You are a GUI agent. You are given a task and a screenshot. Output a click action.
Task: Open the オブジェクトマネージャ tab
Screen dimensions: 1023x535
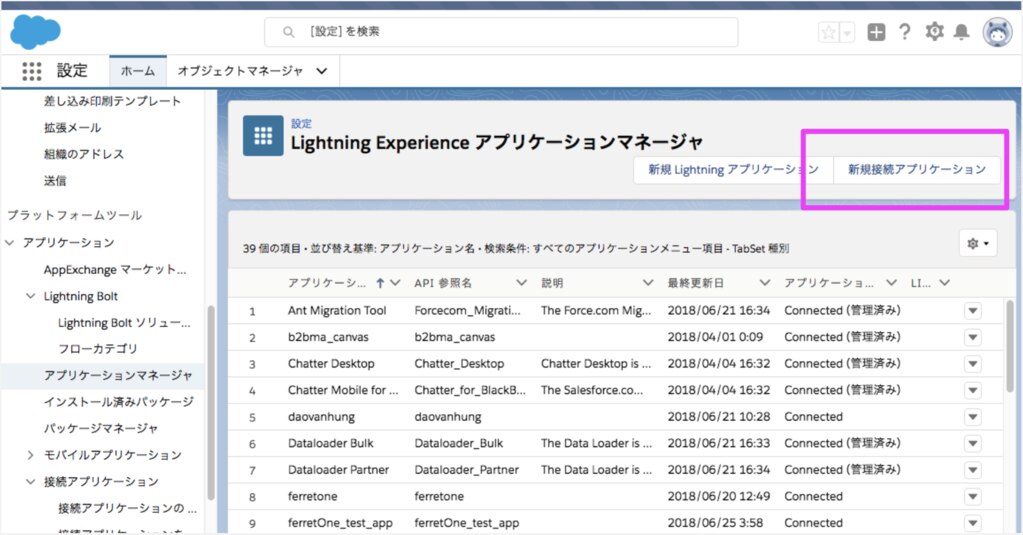240,71
